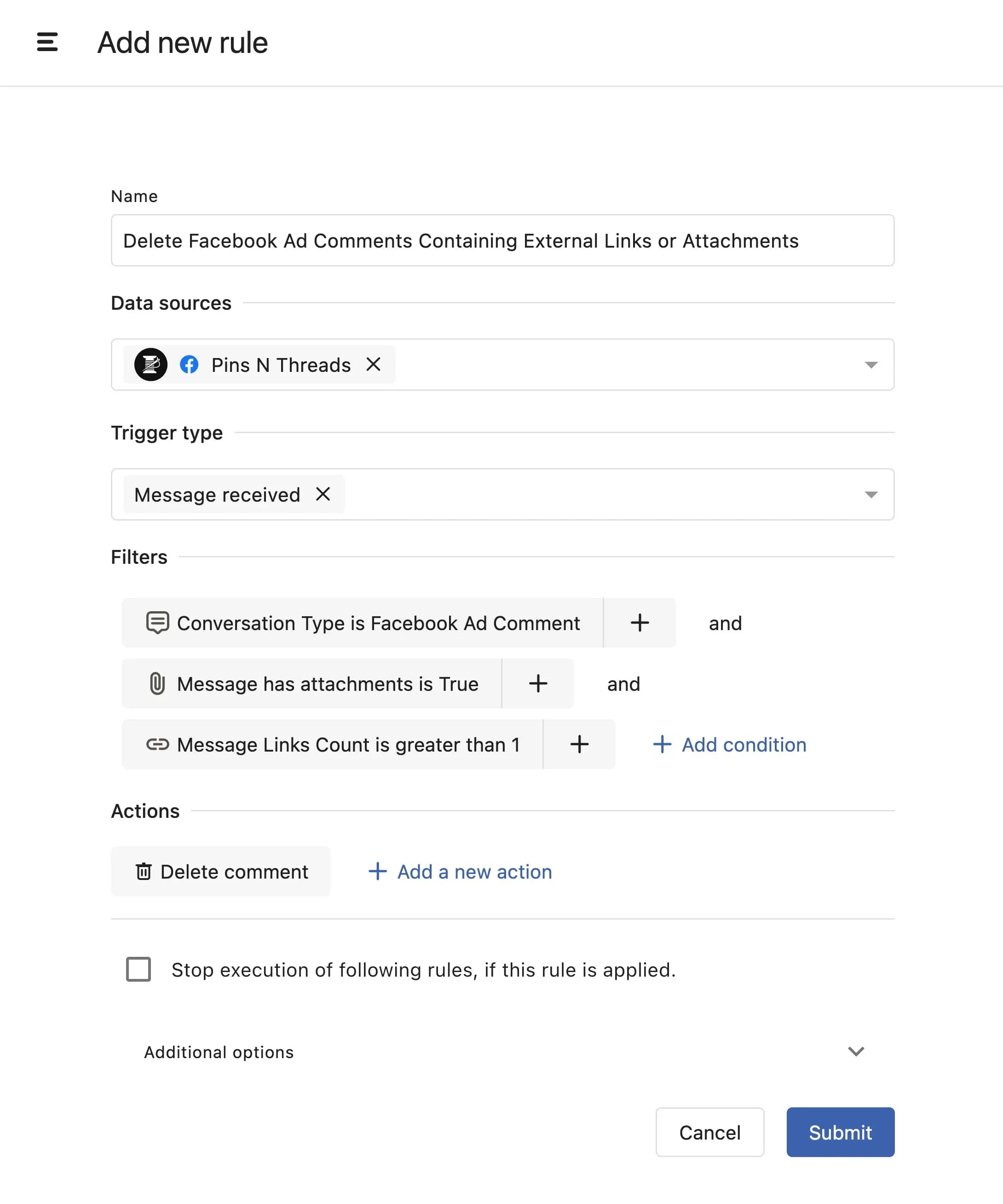Remove the Message received trigger
The image size is (1003, 1204).
(324, 494)
